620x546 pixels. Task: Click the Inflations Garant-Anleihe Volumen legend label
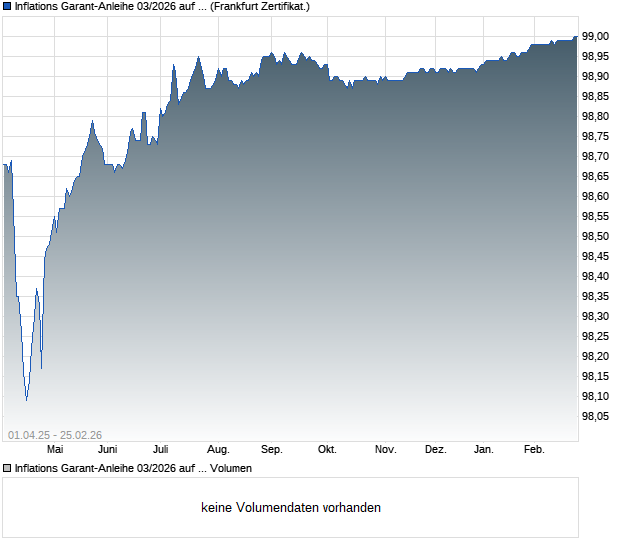133,468
